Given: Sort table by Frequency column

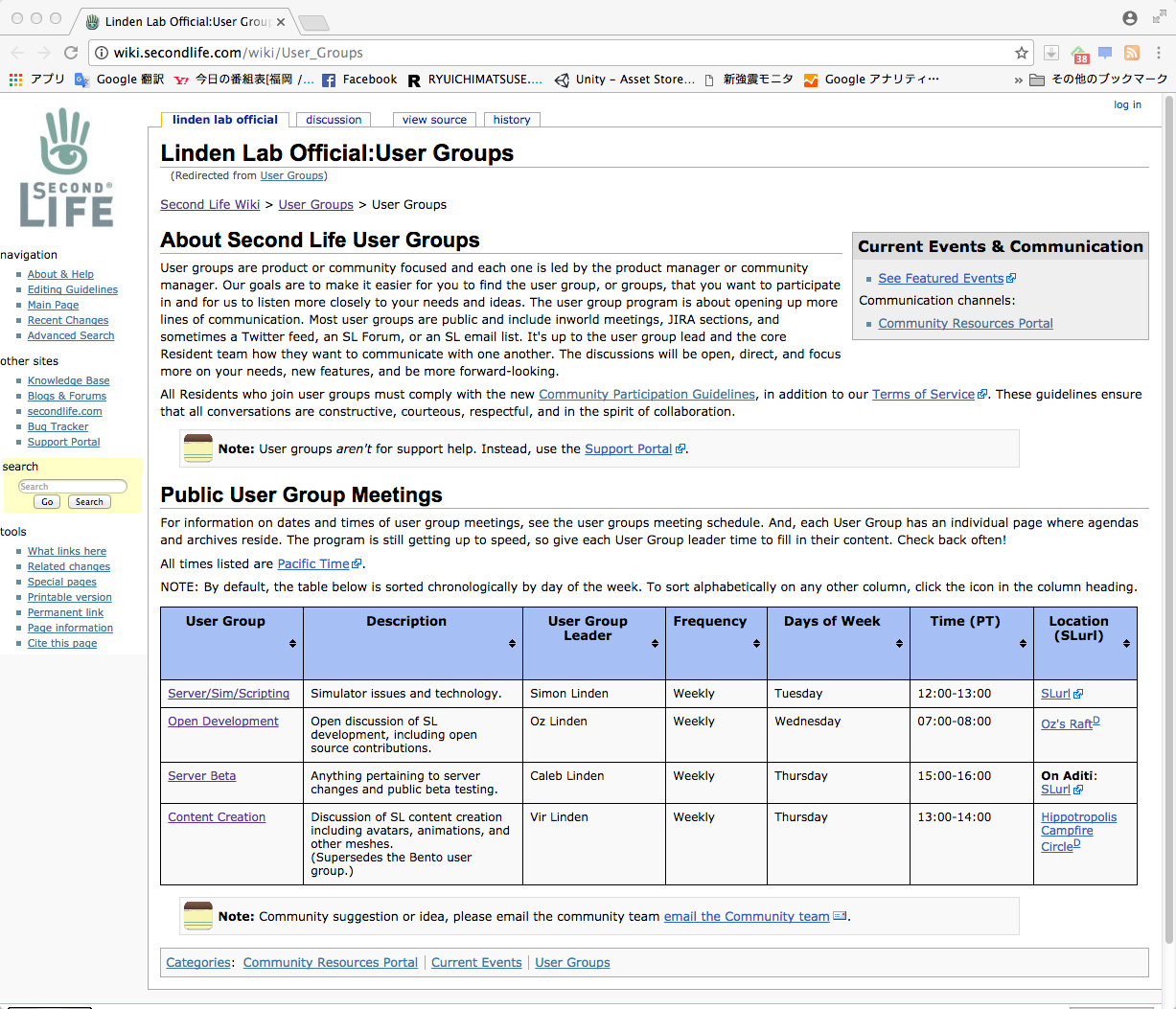Looking at the screenshot, I should (756, 644).
